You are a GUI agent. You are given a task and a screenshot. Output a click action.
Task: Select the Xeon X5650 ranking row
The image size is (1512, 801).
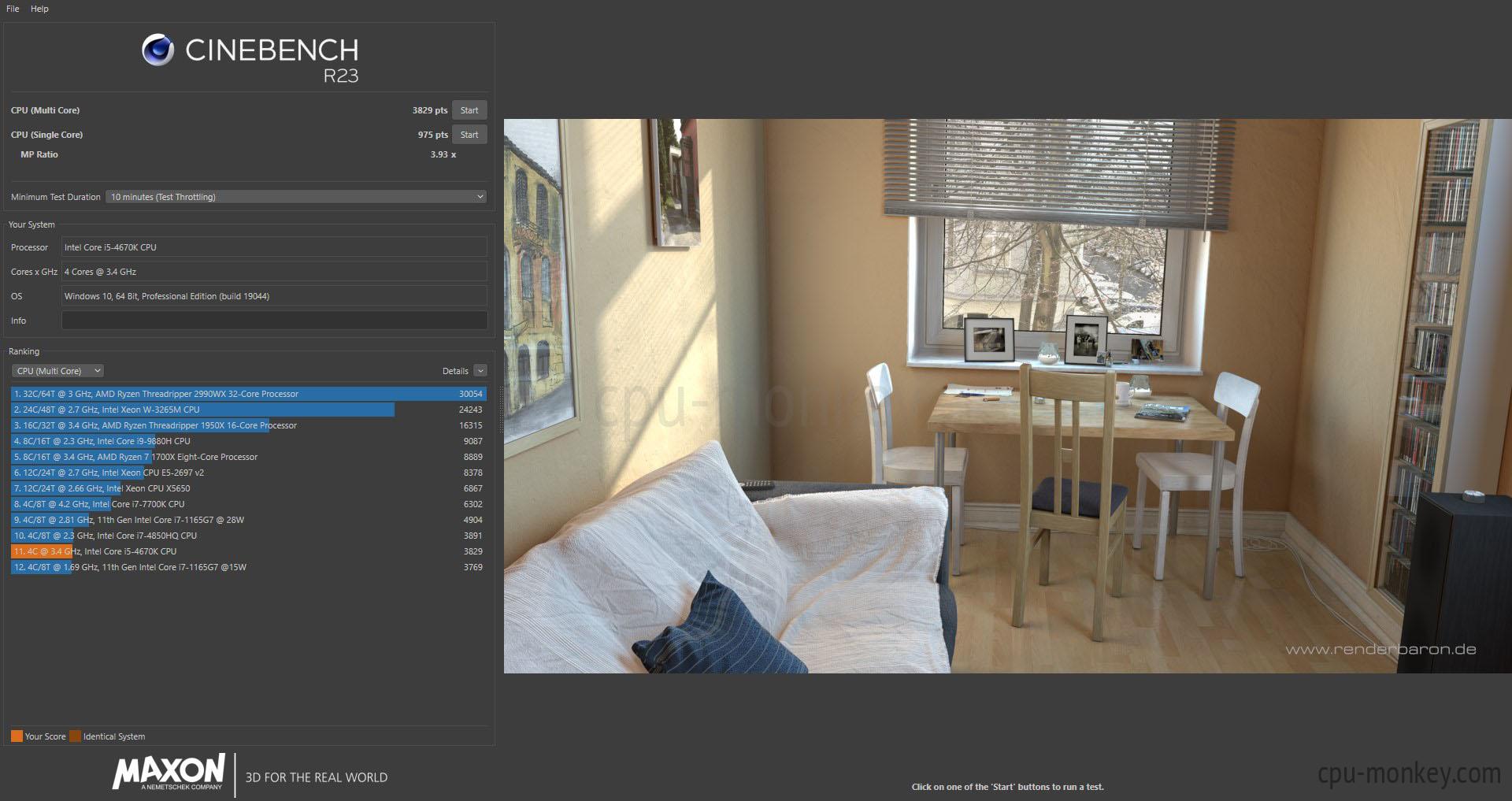[x=249, y=488]
